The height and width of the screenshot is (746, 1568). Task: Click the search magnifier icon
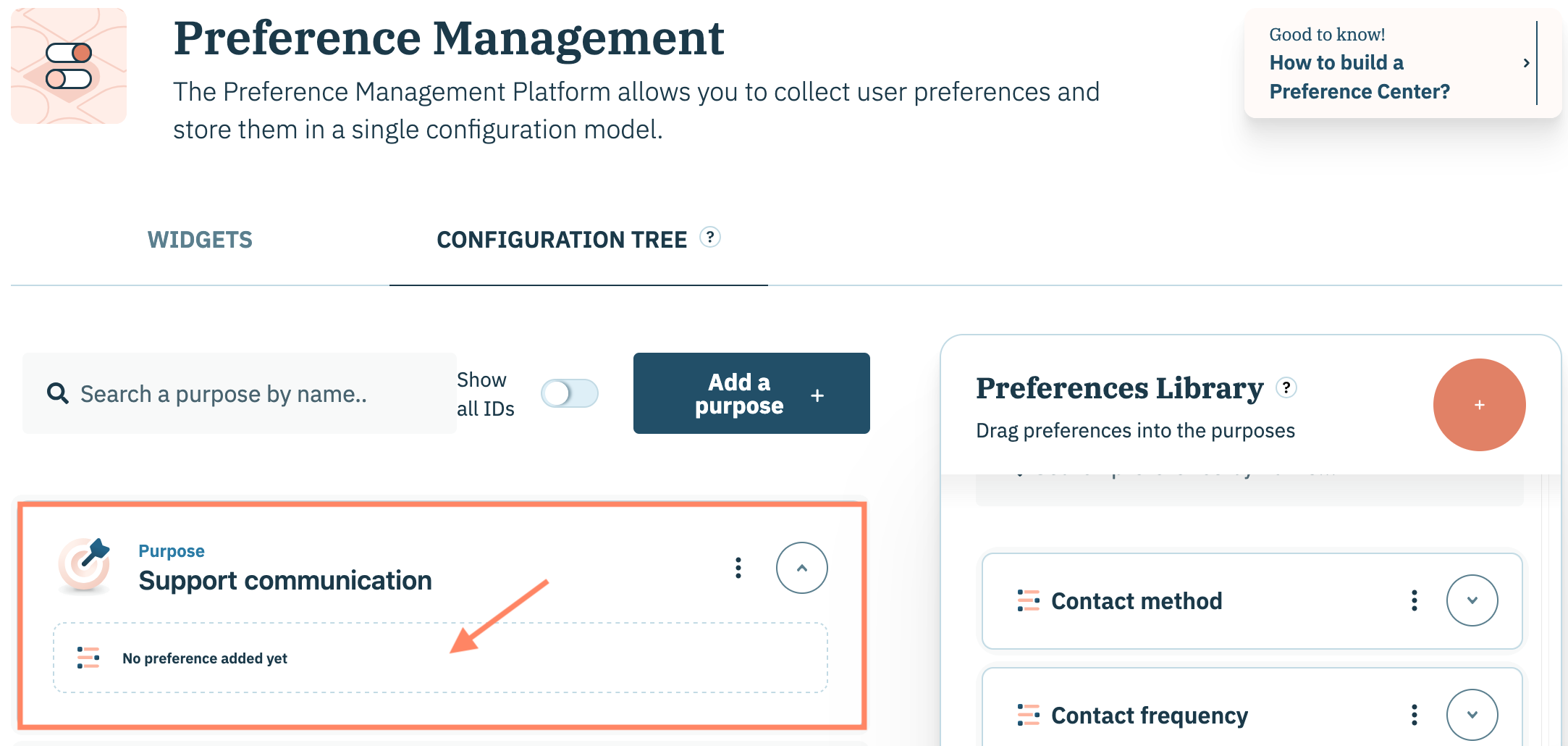58,394
